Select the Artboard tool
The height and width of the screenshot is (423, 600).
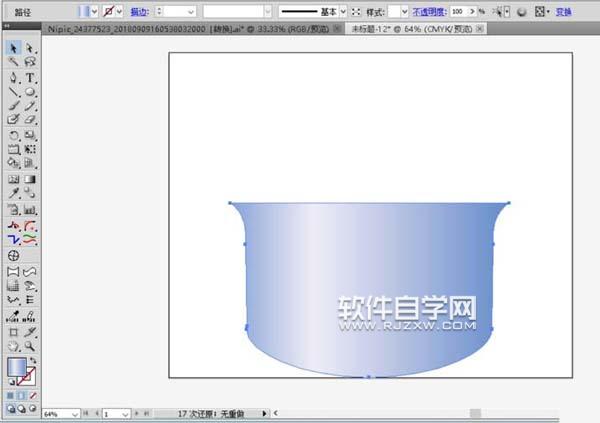[x=13, y=332]
